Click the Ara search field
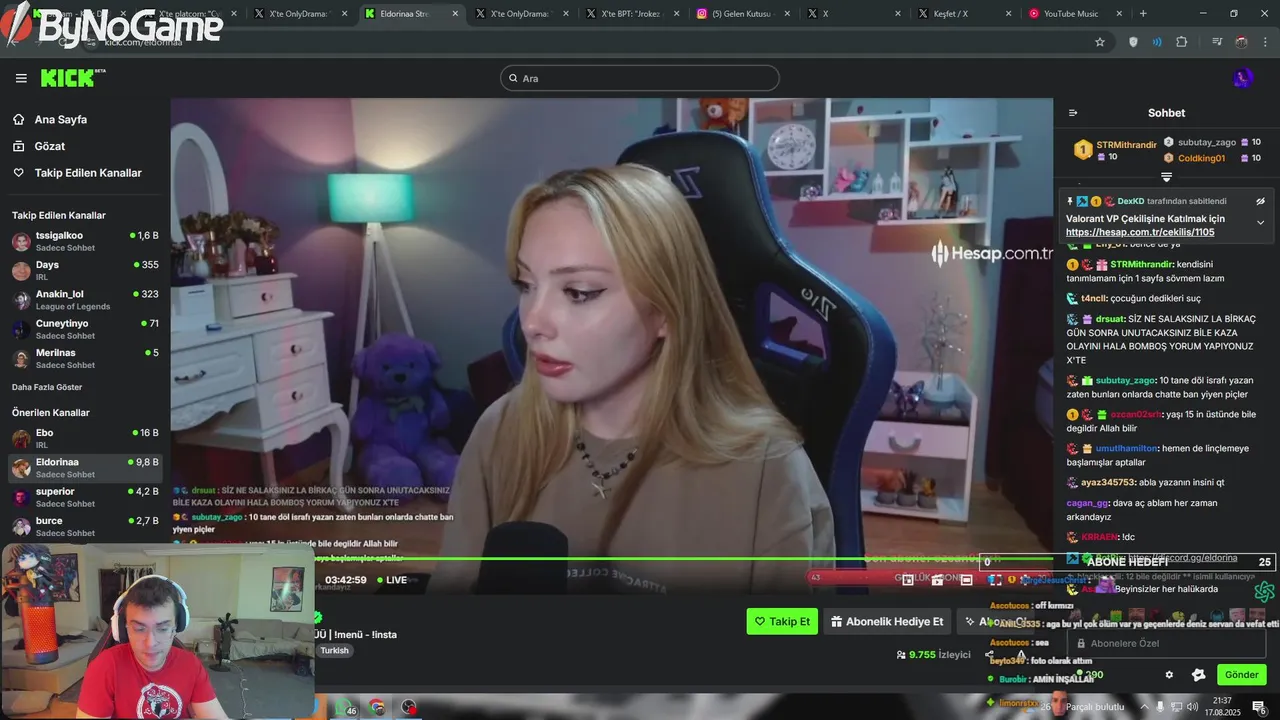1280x720 pixels. [x=640, y=78]
